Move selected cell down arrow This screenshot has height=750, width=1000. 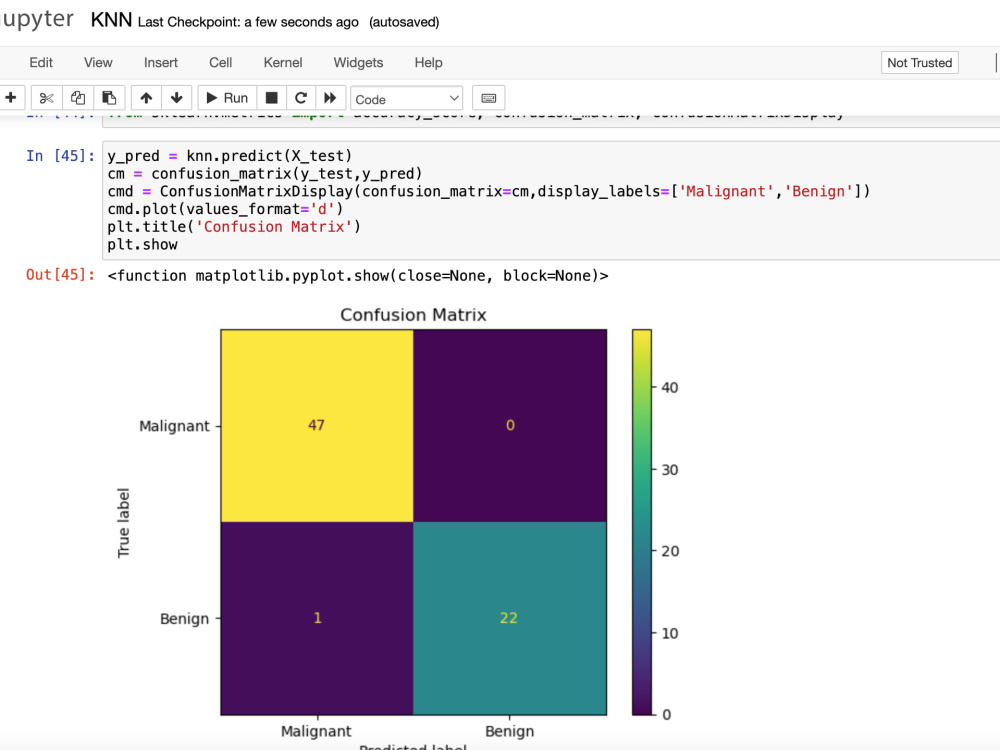177,98
